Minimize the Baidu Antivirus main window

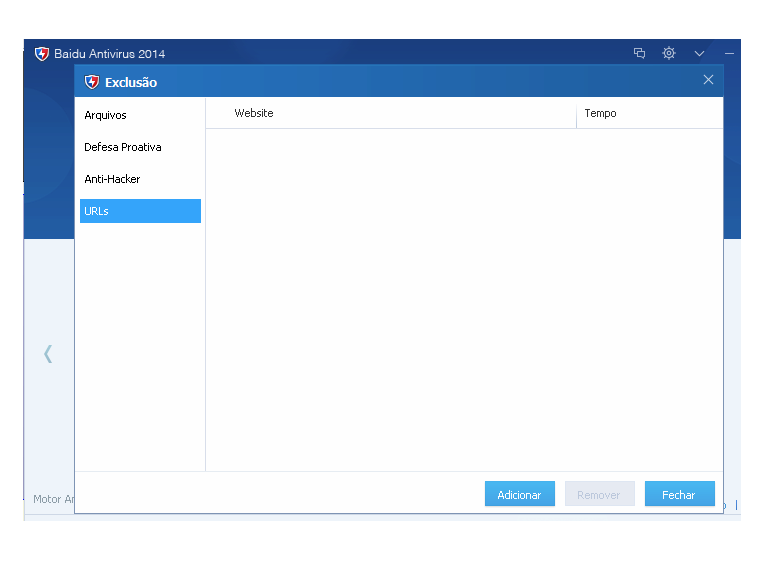point(729,53)
